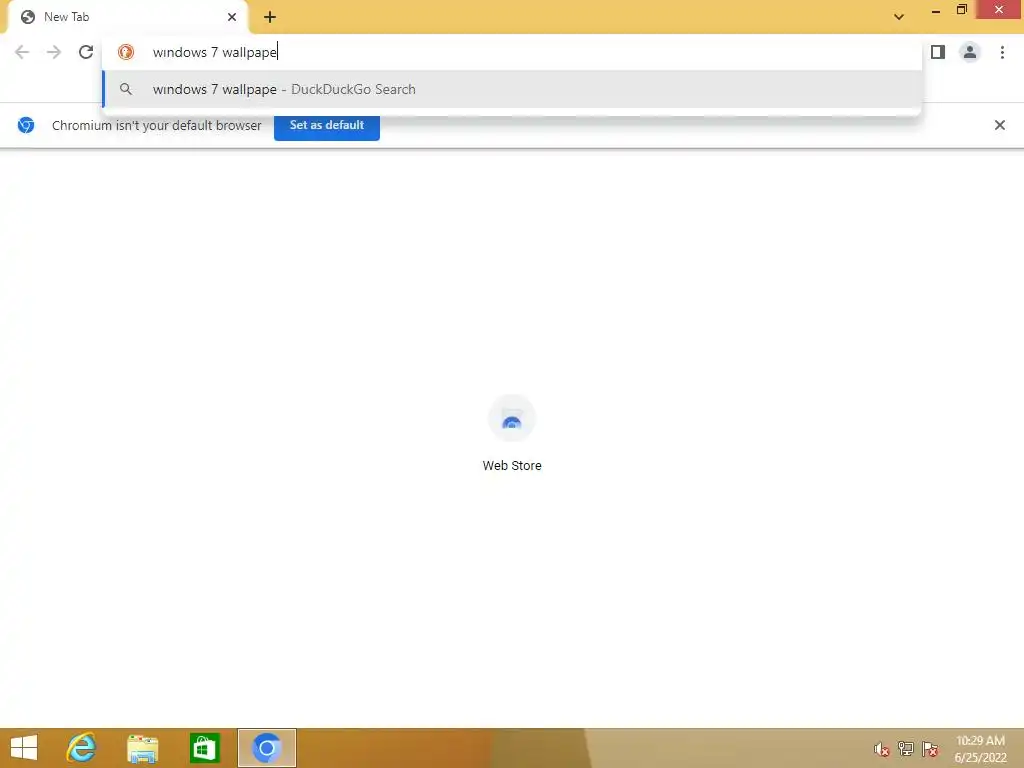Open a new tab with plus button
1024x768 pixels.
[x=270, y=18]
